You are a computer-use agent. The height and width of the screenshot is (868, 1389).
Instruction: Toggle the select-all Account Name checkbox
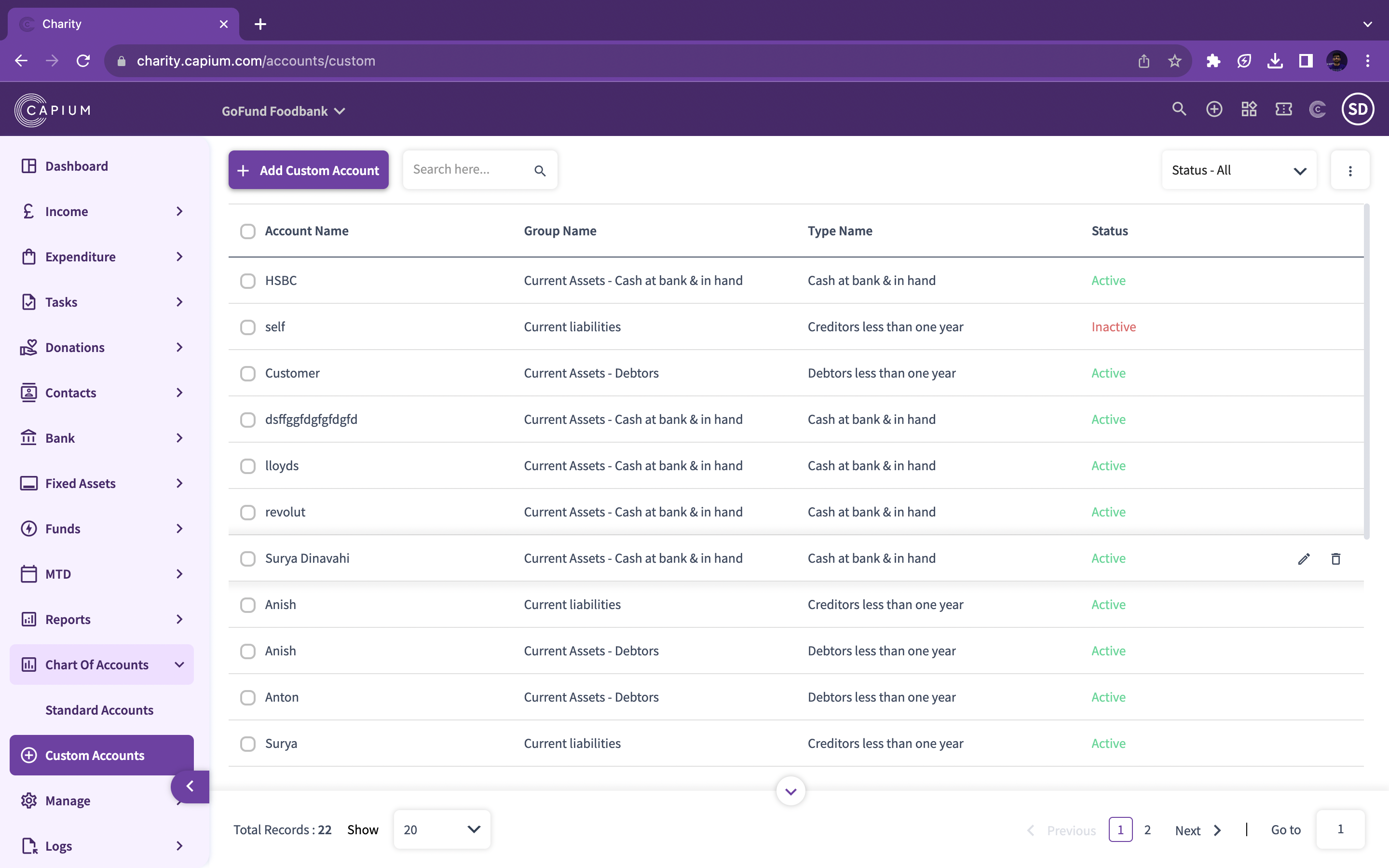[247, 231]
